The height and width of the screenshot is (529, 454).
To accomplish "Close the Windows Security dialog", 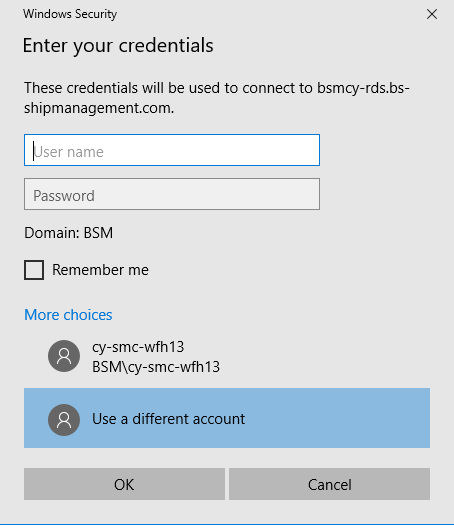I will point(432,14).
